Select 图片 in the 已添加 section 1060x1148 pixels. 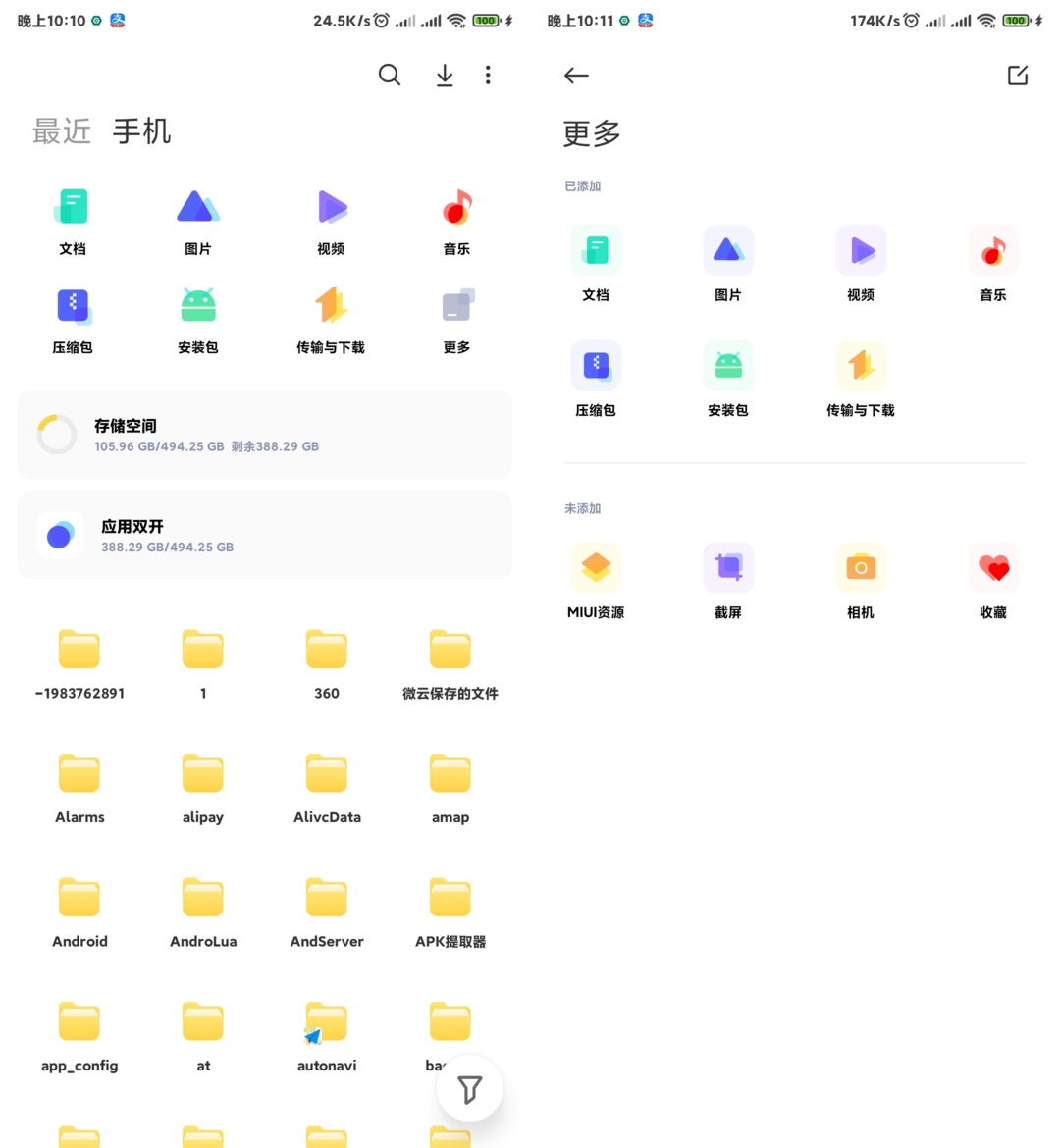[728, 264]
